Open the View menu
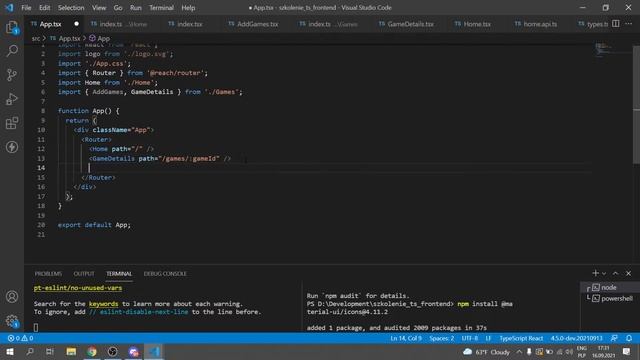The width and height of the screenshot is (640, 360). click(99, 8)
